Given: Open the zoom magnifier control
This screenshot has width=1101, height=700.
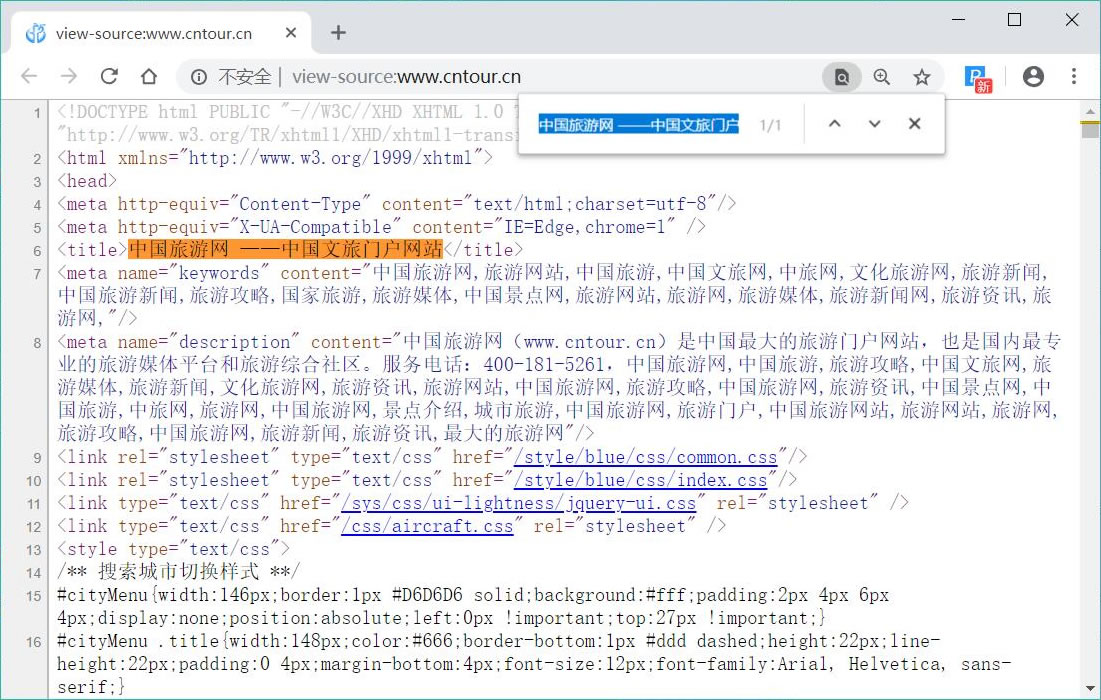Looking at the screenshot, I should coord(881,77).
